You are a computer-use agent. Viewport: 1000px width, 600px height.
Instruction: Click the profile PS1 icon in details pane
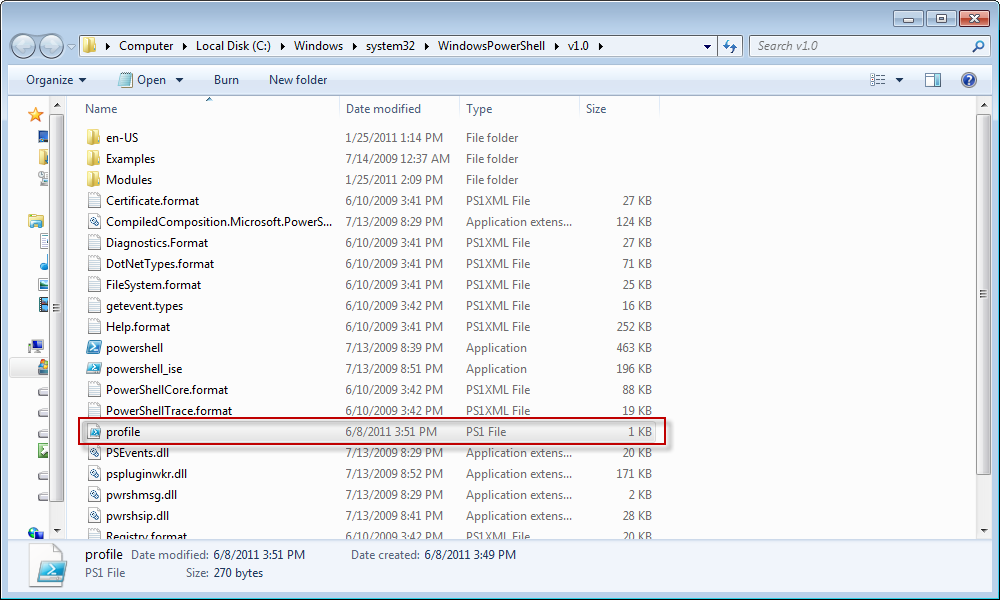[x=48, y=565]
